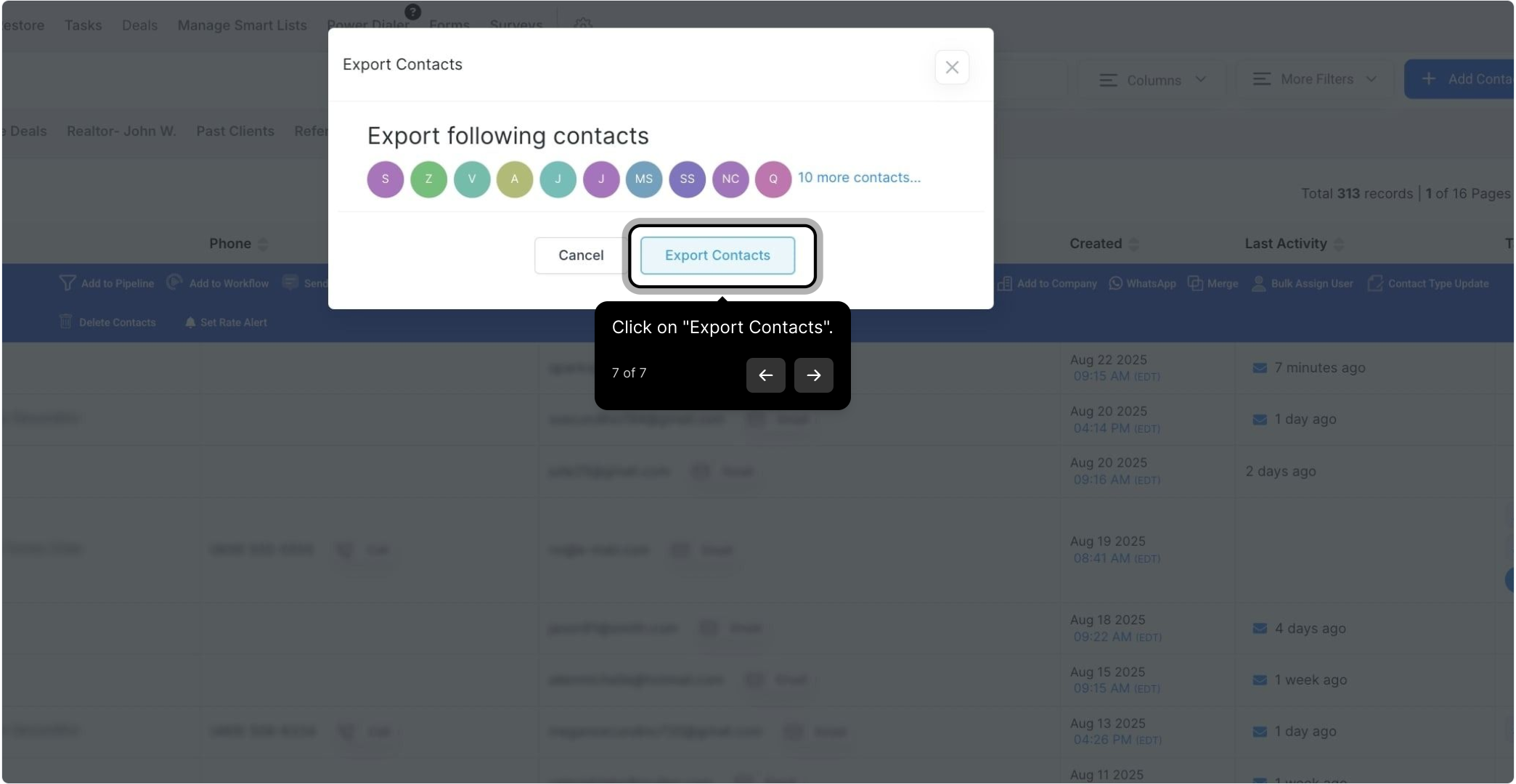This screenshot has width=1516, height=784.
Task: Click the help question mark icon
Action: (412, 12)
